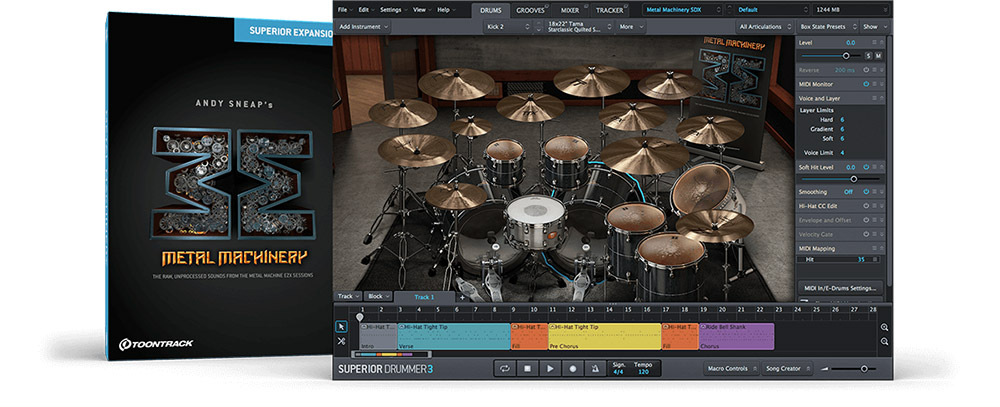The image size is (1000, 407).
Task: Expand the Hi-Hat CC Edit section
Action: coord(882,206)
